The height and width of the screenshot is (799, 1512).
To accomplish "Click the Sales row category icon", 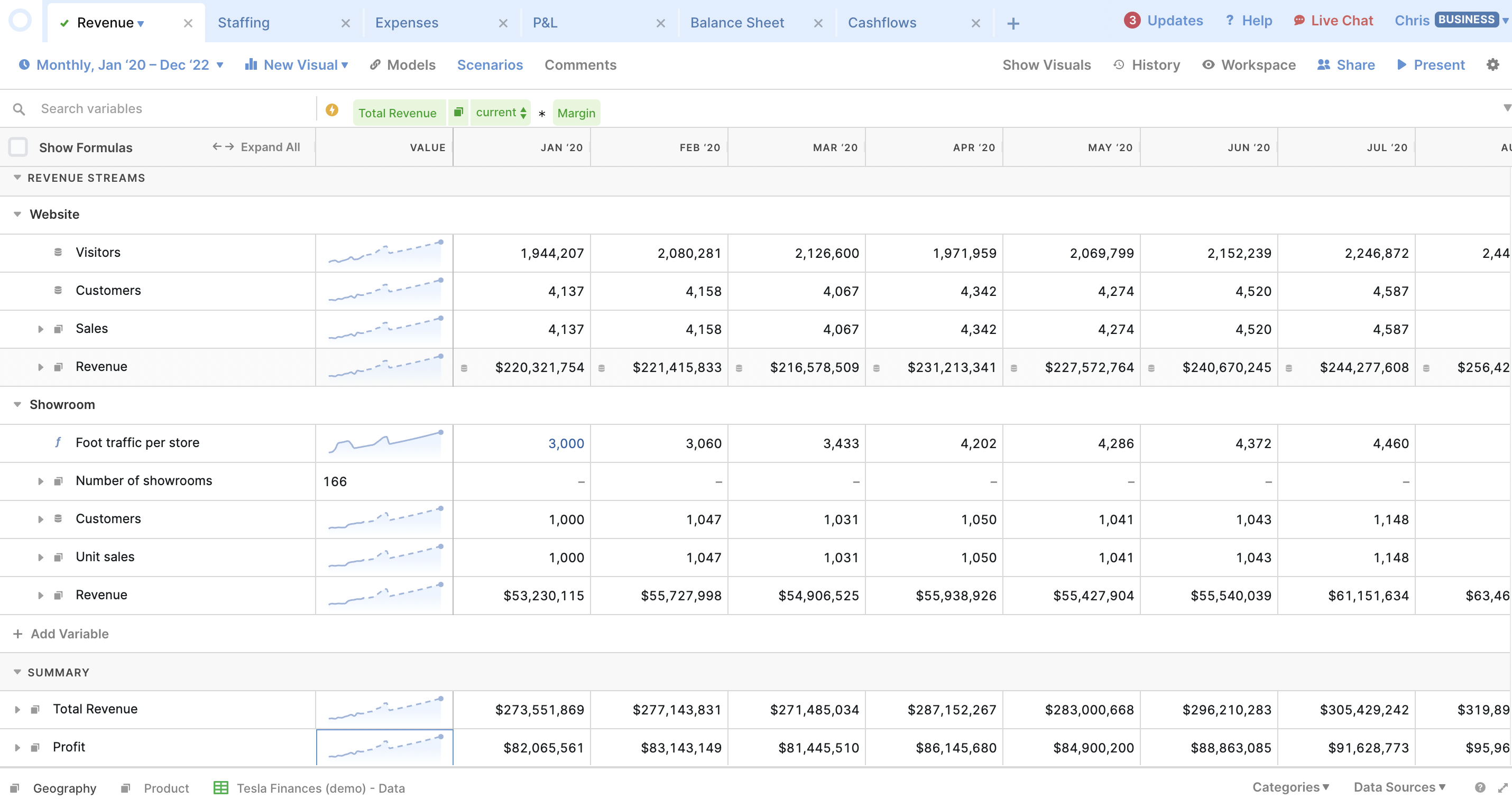I will click(x=58, y=329).
